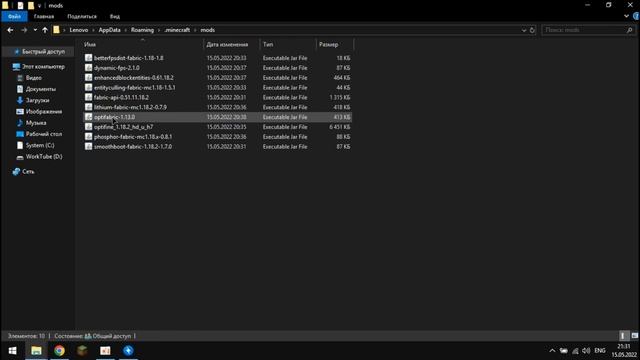Viewport: 640px width, 360px height.
Task: Expand the ribbon with chevron
Action: (x=626, y=16)
